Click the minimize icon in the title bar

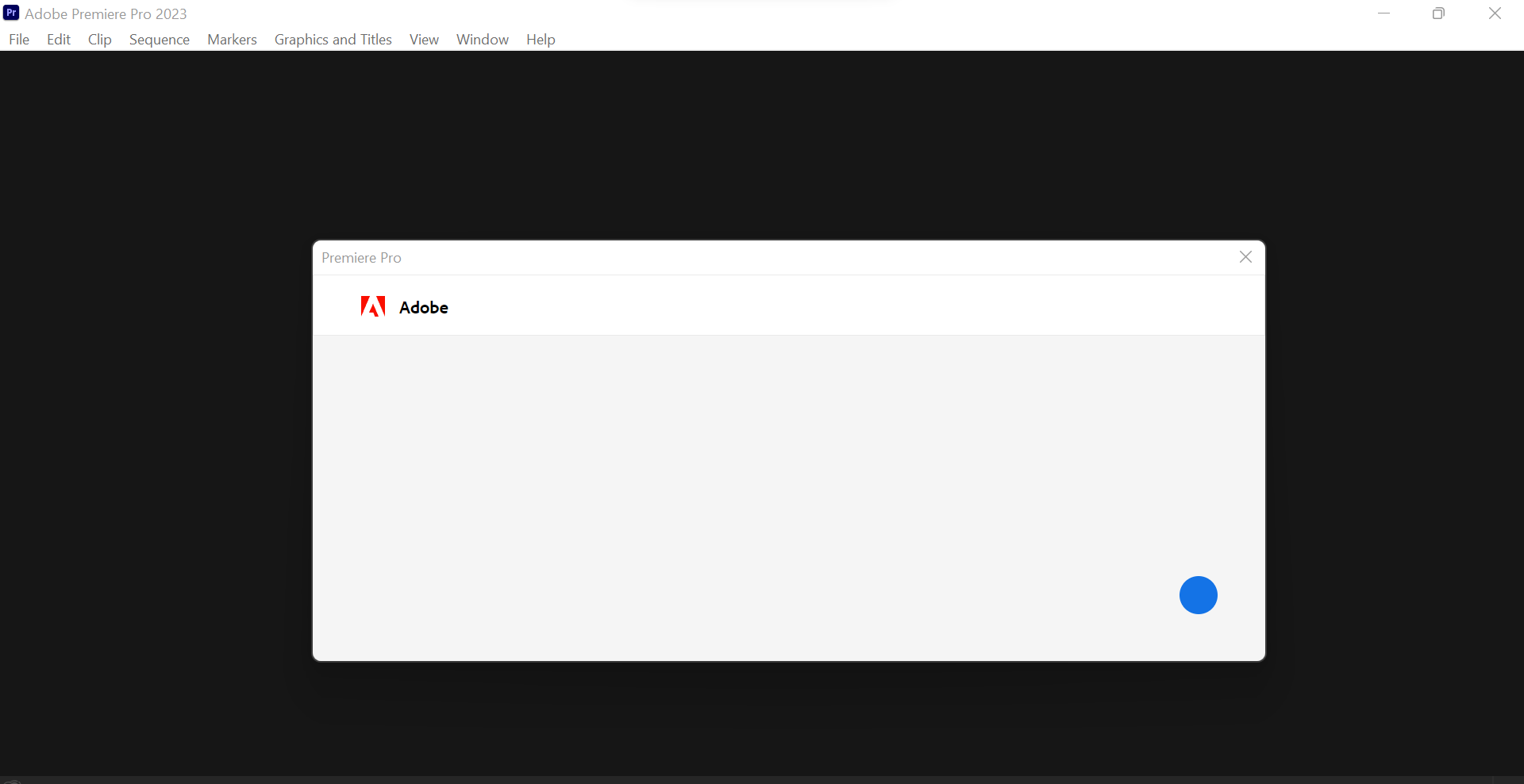coord(1384,13)
